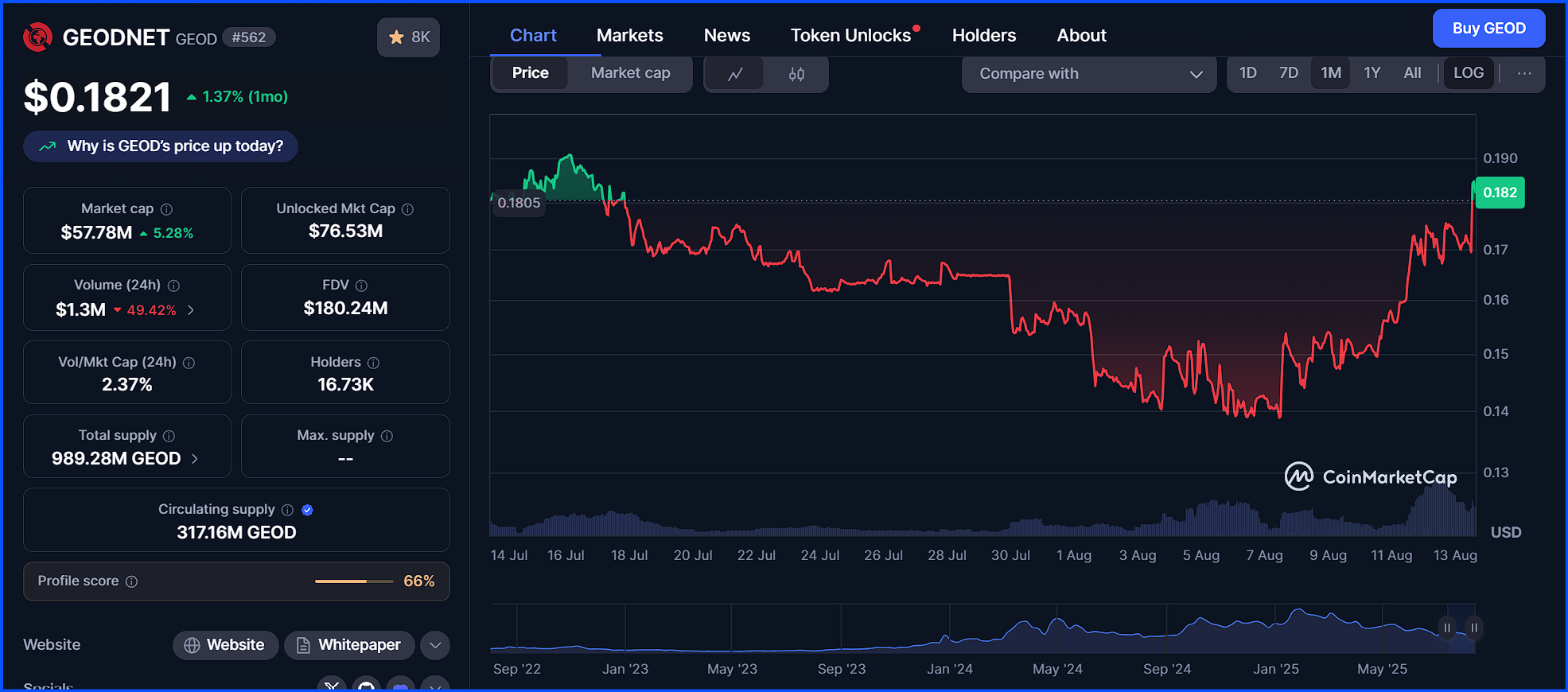Click info icon next to Max. supply
Viewport: 1568px width, 692px height.
pos(387,436)
